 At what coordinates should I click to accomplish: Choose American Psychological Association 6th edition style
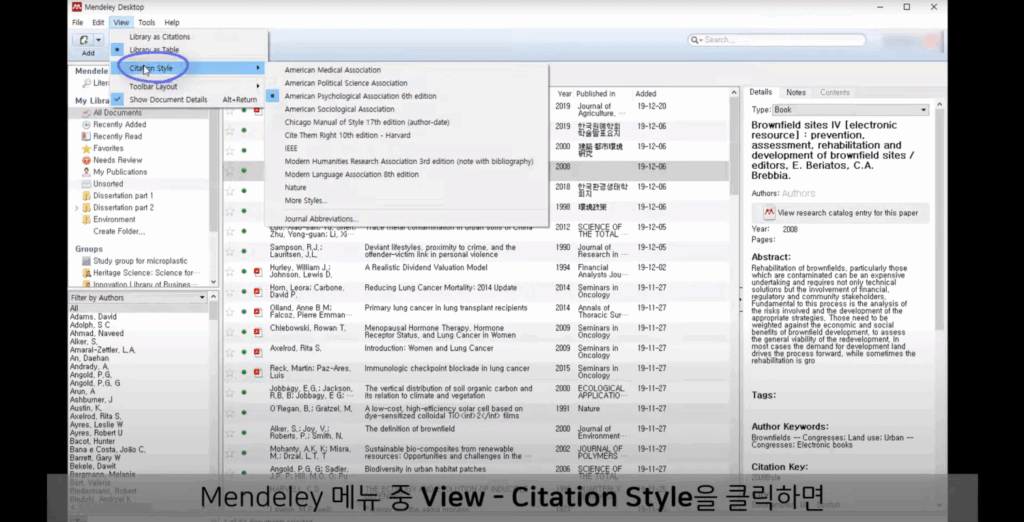(x=360, y=96)
